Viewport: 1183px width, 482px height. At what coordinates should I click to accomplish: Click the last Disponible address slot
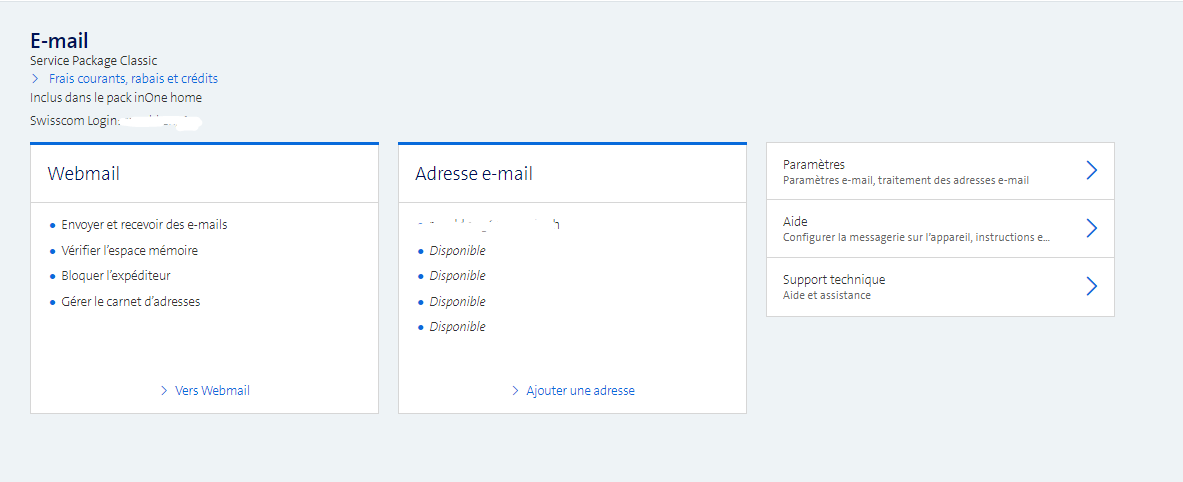(x=457, y=327)
